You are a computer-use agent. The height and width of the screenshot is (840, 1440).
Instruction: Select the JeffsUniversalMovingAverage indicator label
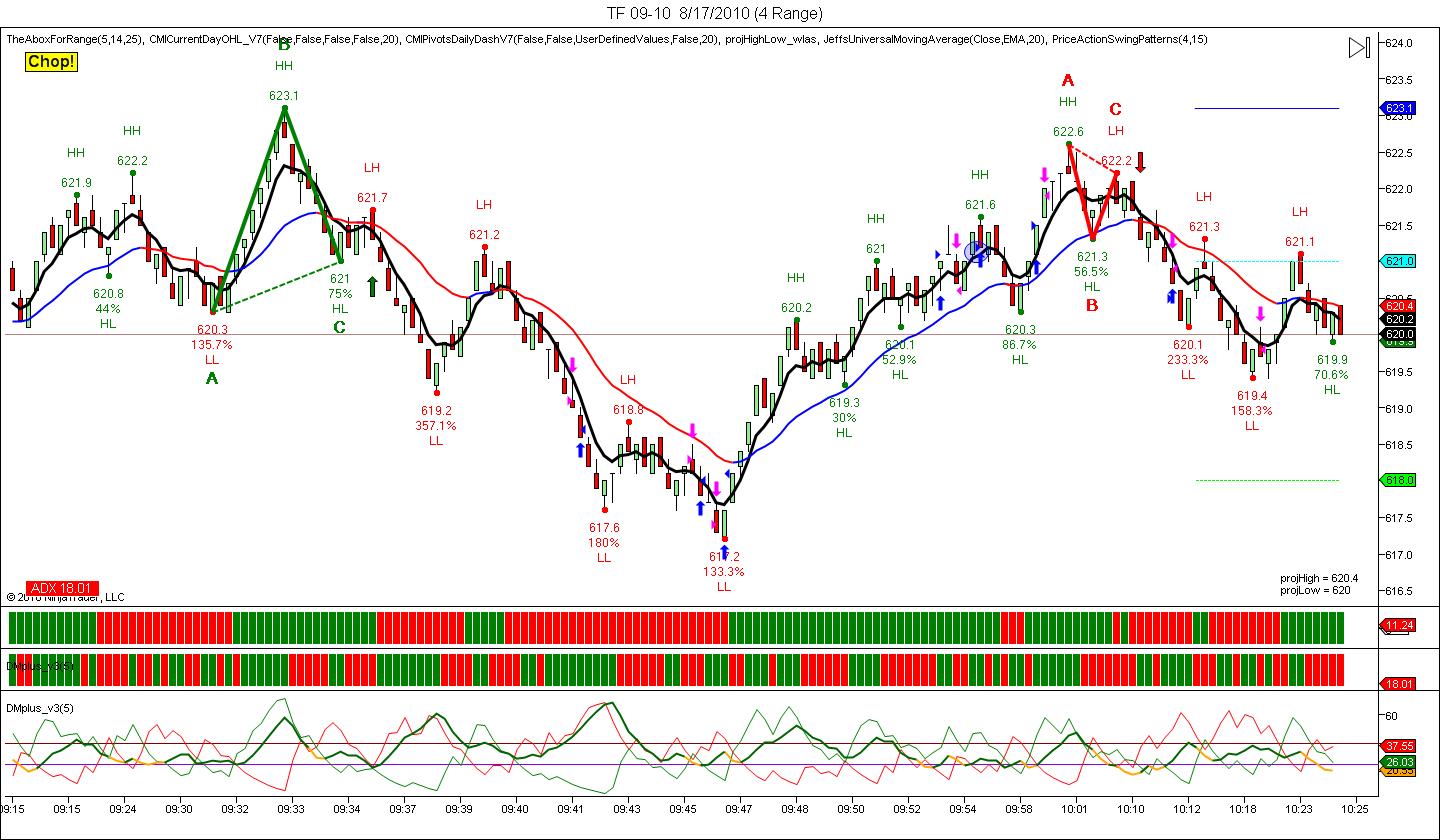point(933,39)
